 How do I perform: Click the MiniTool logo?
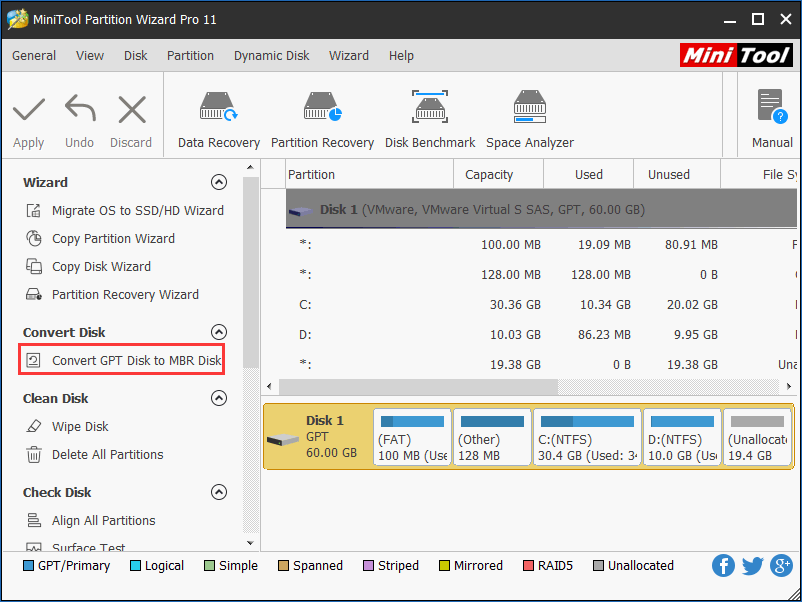pos(736,55)
